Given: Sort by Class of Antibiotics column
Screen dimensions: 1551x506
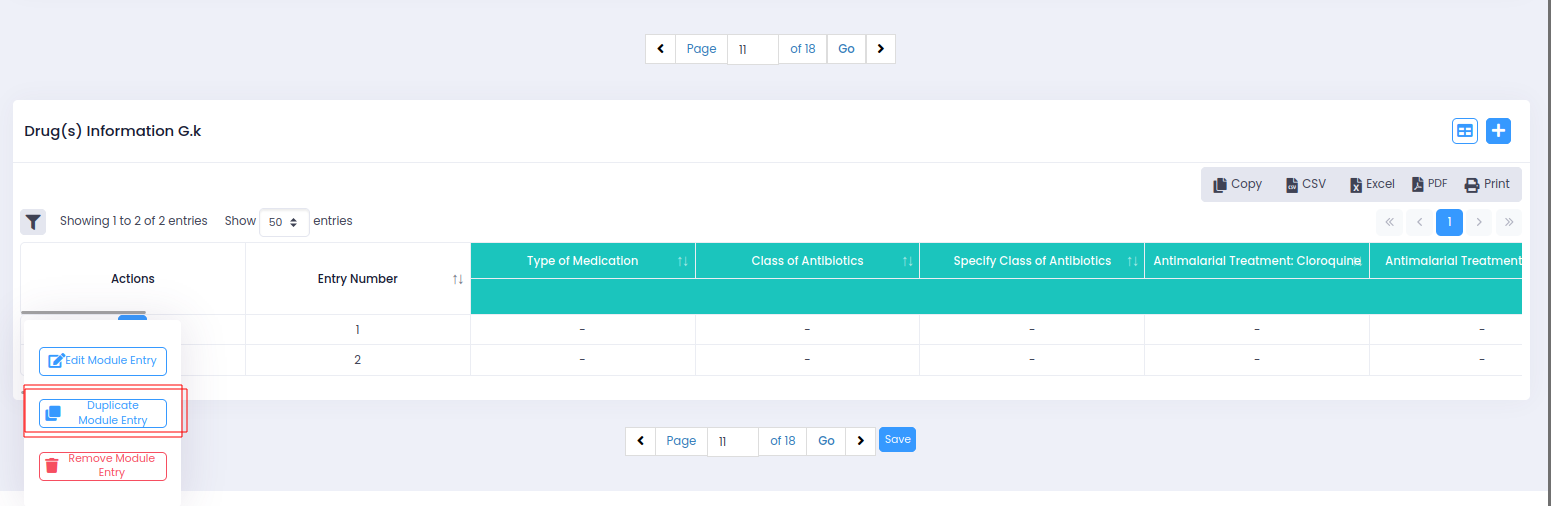Looking at the screenshot, I should coord(907,261).
